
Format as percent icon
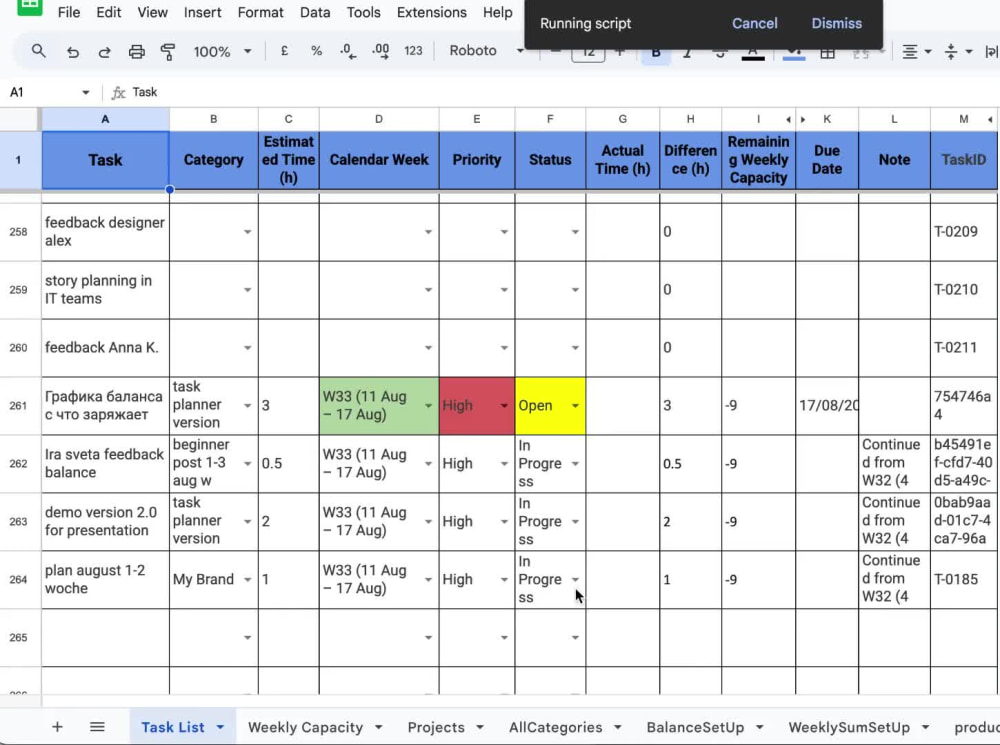pos(316,51)
